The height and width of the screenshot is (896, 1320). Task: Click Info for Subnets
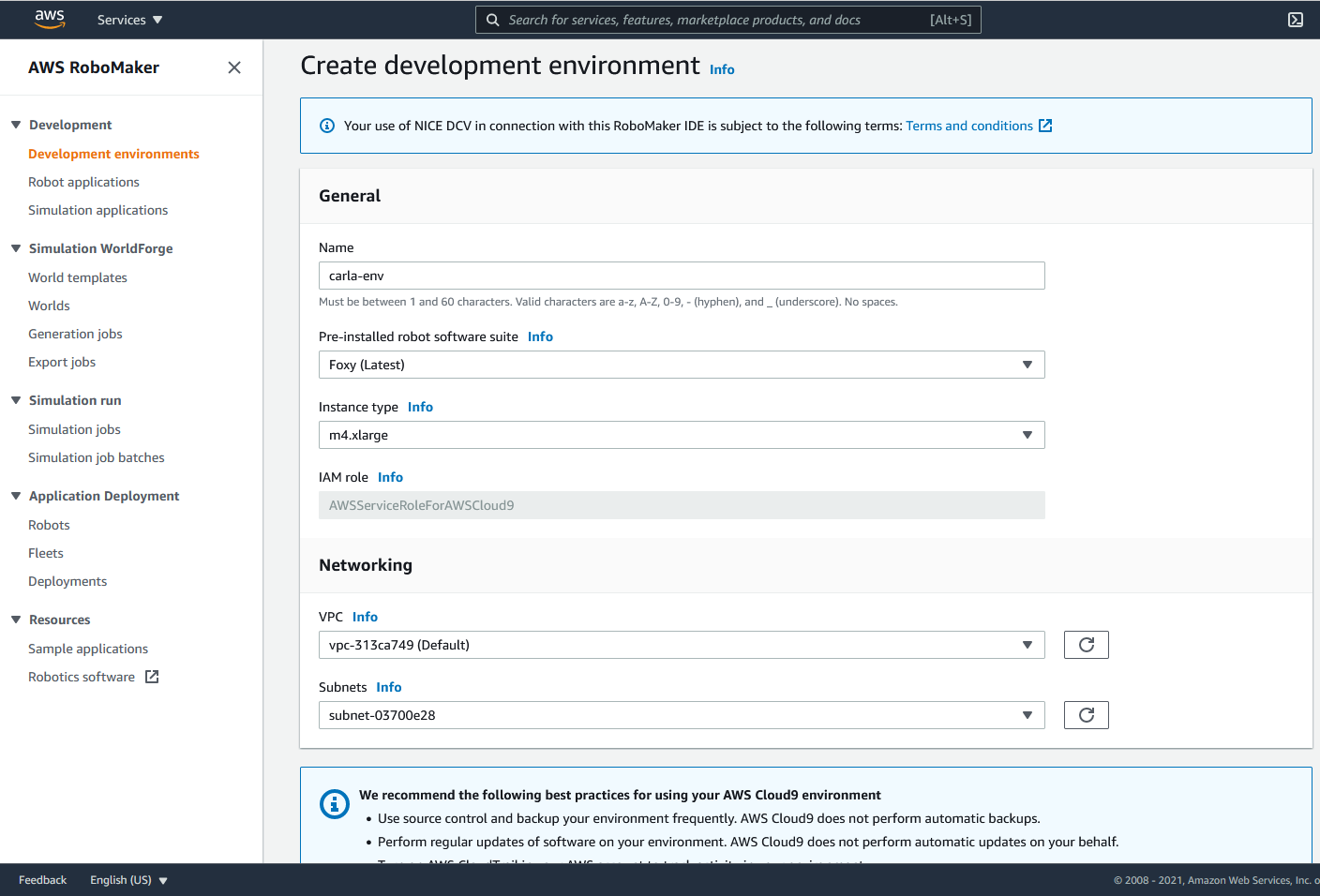point(388,687)
